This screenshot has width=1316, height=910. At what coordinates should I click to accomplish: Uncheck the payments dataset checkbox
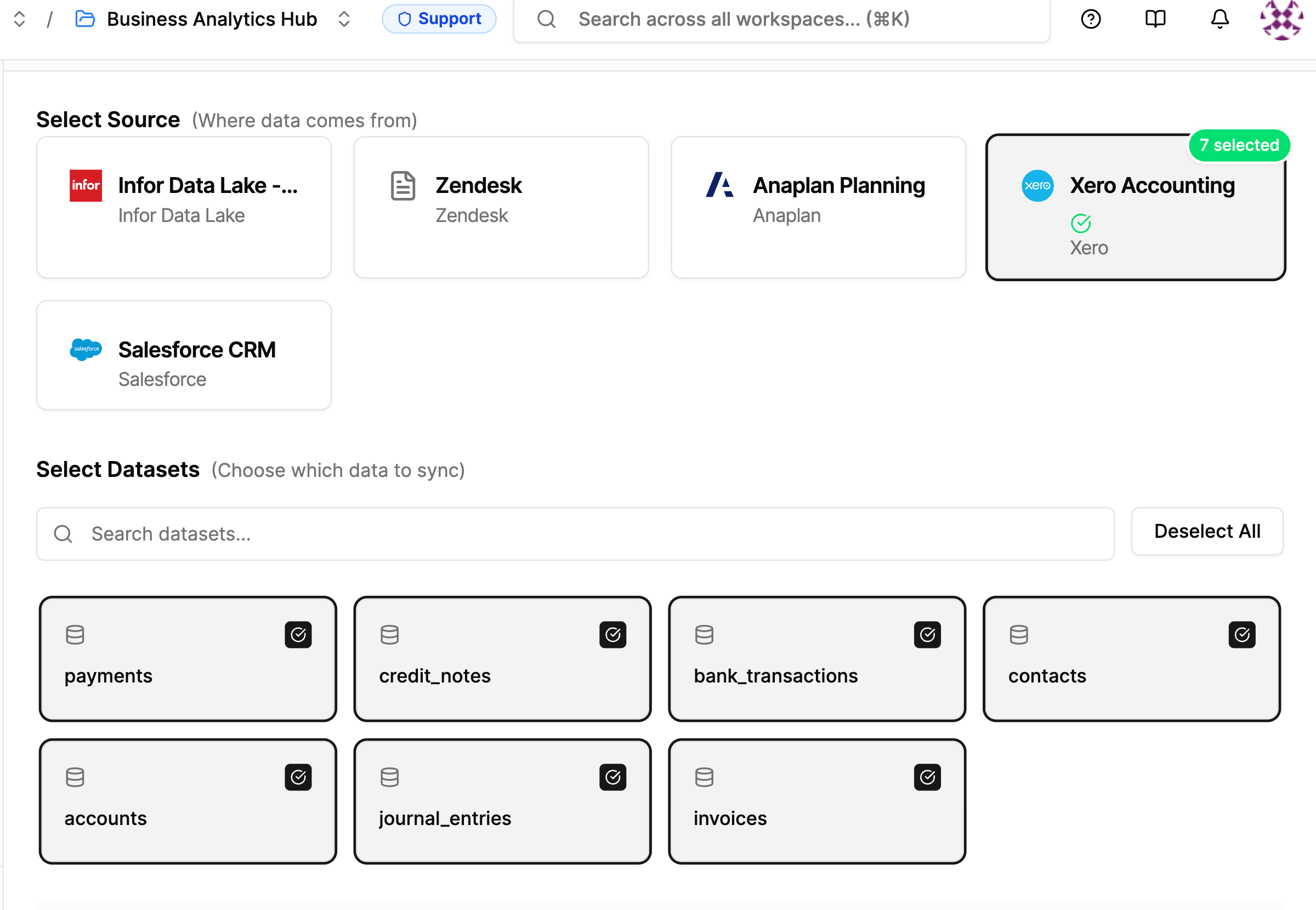(298, 635)
